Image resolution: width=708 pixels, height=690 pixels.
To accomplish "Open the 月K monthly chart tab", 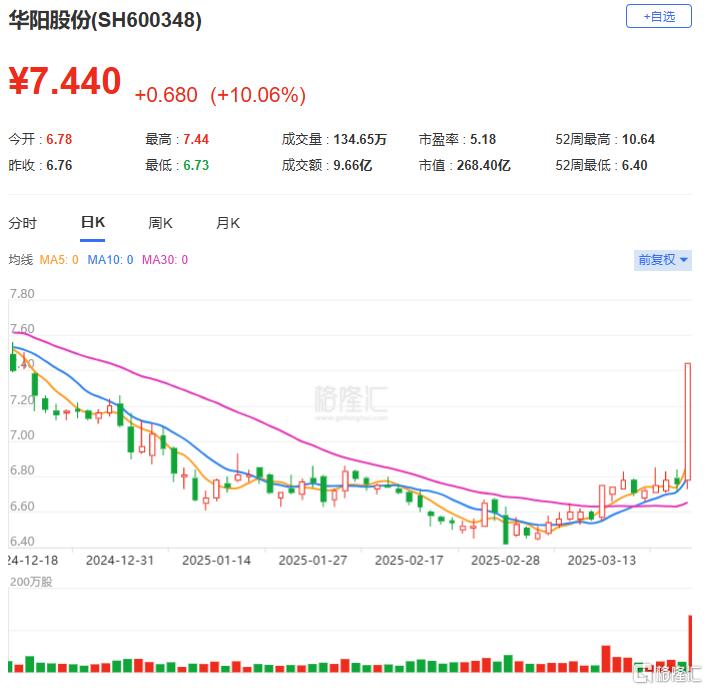I will coord(228,223).
